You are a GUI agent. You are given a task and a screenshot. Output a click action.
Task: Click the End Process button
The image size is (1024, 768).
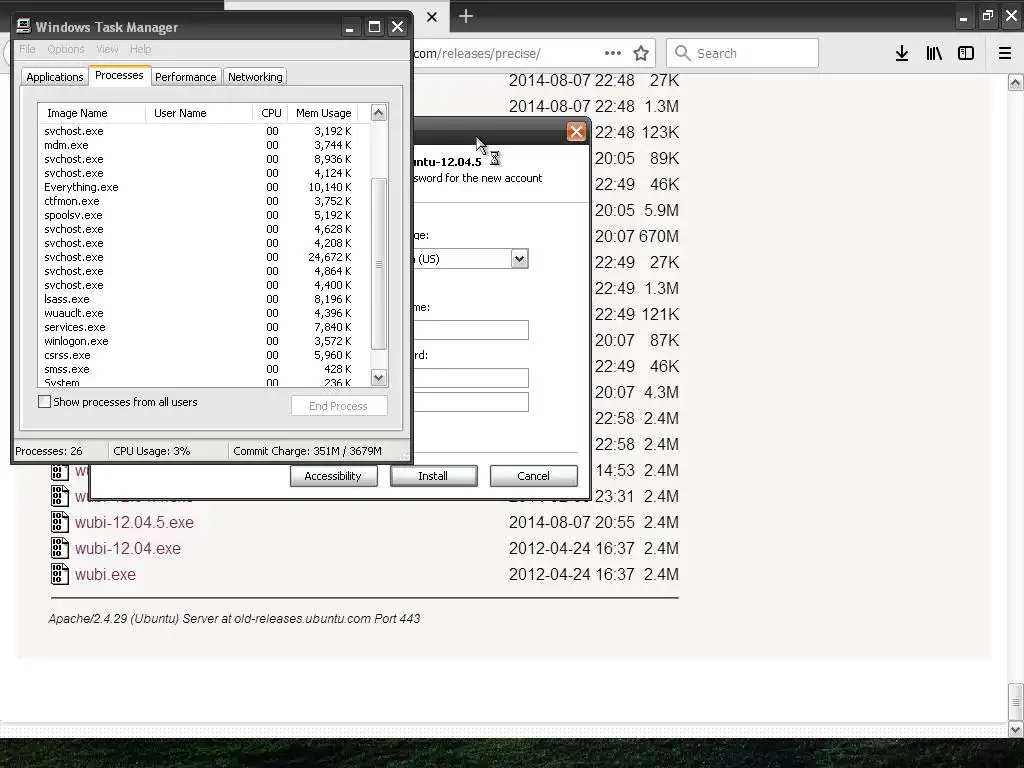339,406
